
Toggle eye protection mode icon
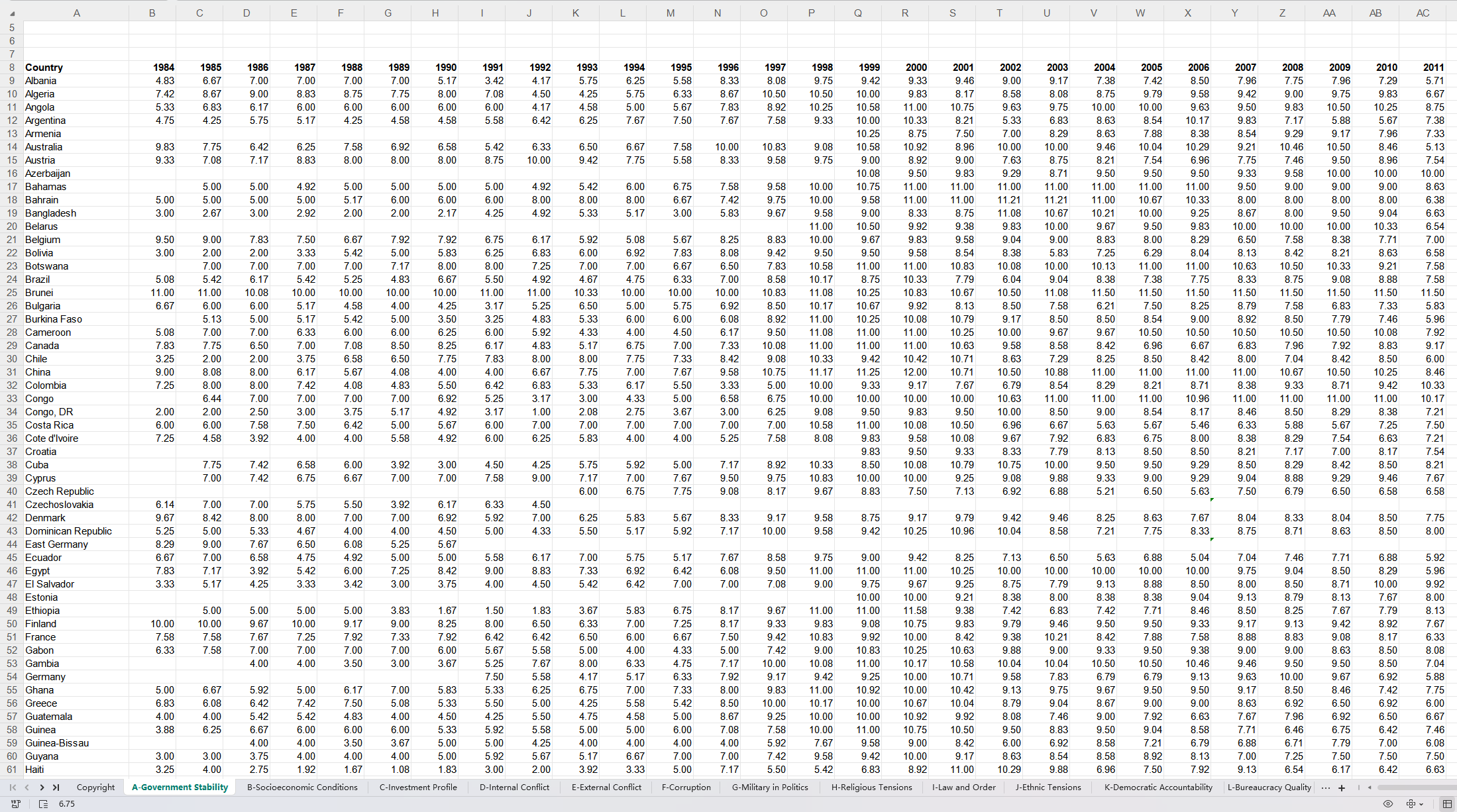(1388, 803)
